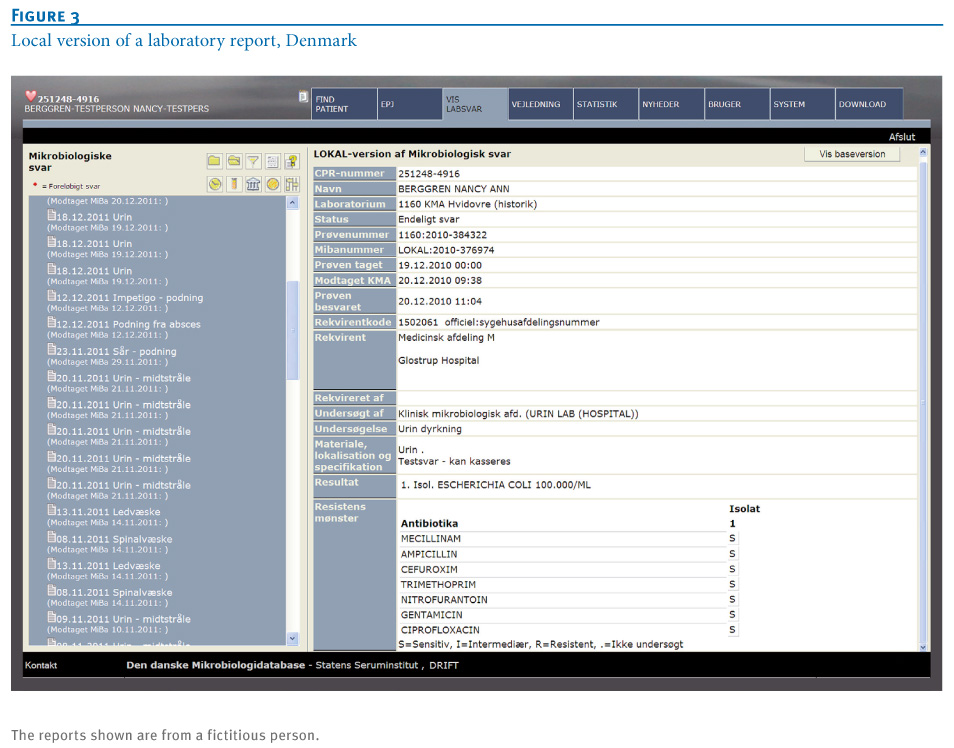Click the NITROFURANTOIN antibiotic row
954x748 pixels.
569,599
